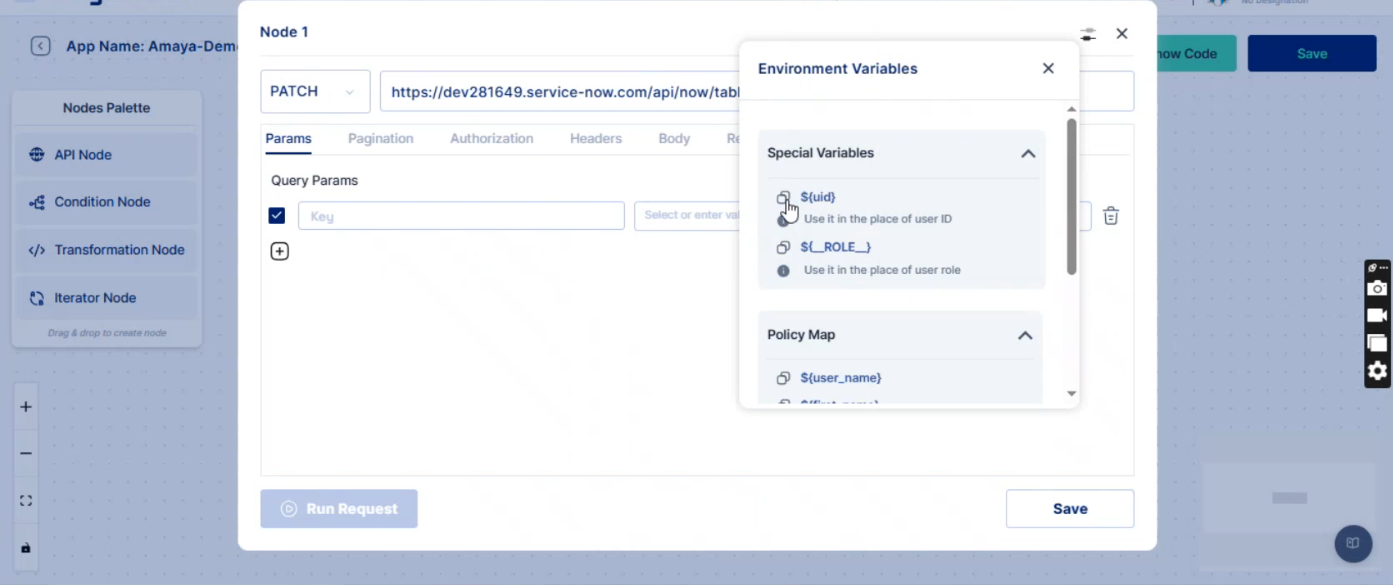
Task: Click the Condition Node branch icon
Action: pyautogui.click(x=37, y=202)
